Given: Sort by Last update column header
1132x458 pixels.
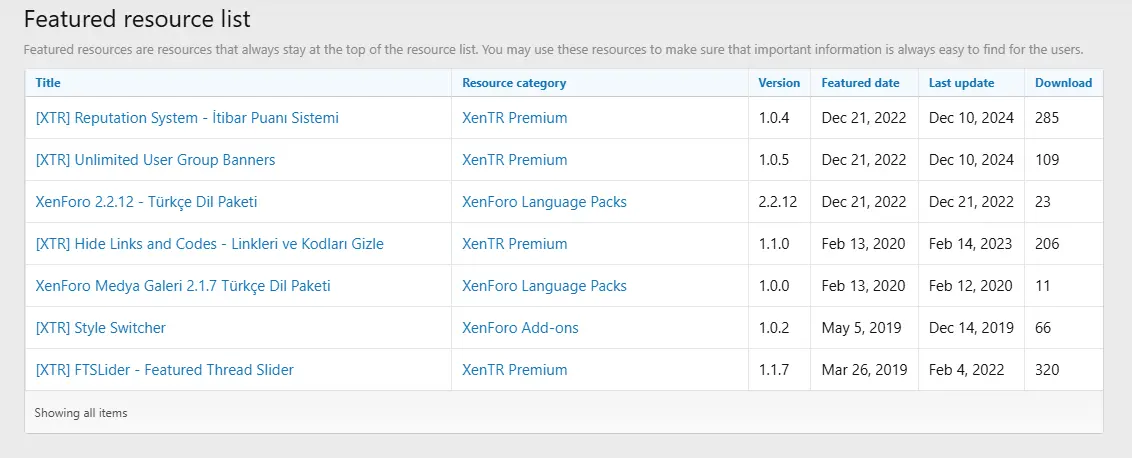Looking at the screenshot, I should (962, 82).
